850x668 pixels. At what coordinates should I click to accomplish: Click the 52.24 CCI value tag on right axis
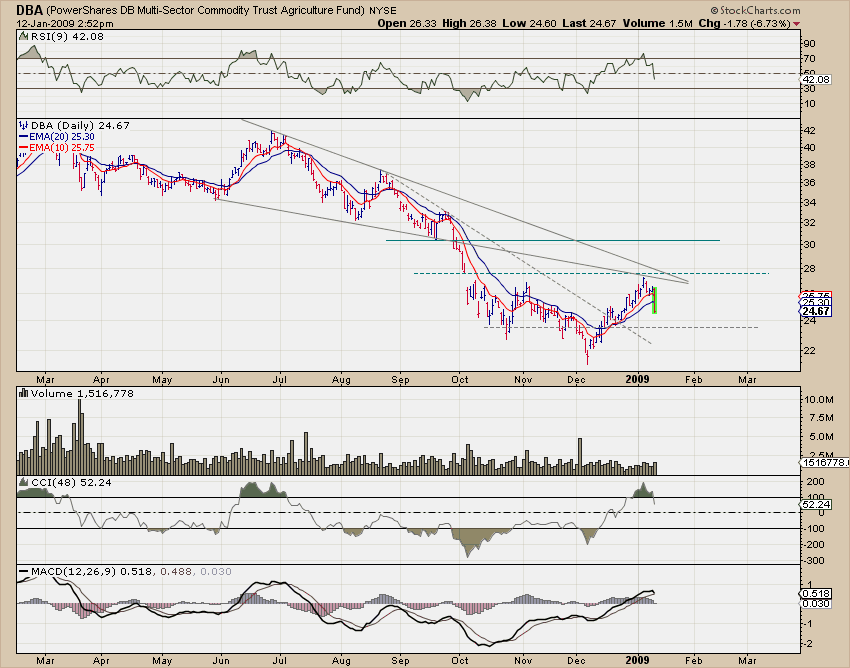coord(815,504)
